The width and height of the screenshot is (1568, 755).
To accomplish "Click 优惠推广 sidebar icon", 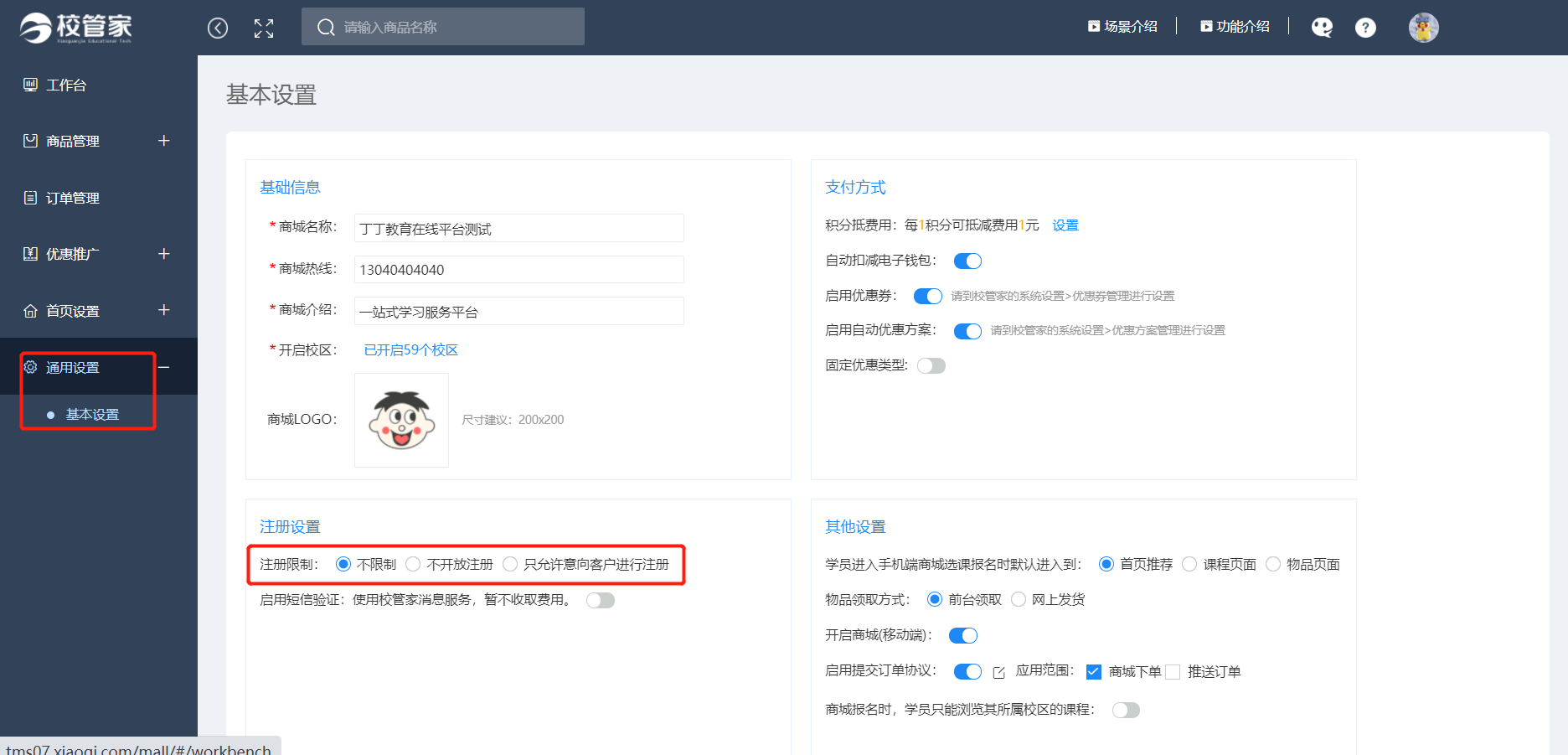I will pyautogui.click(x=30, y=254).
